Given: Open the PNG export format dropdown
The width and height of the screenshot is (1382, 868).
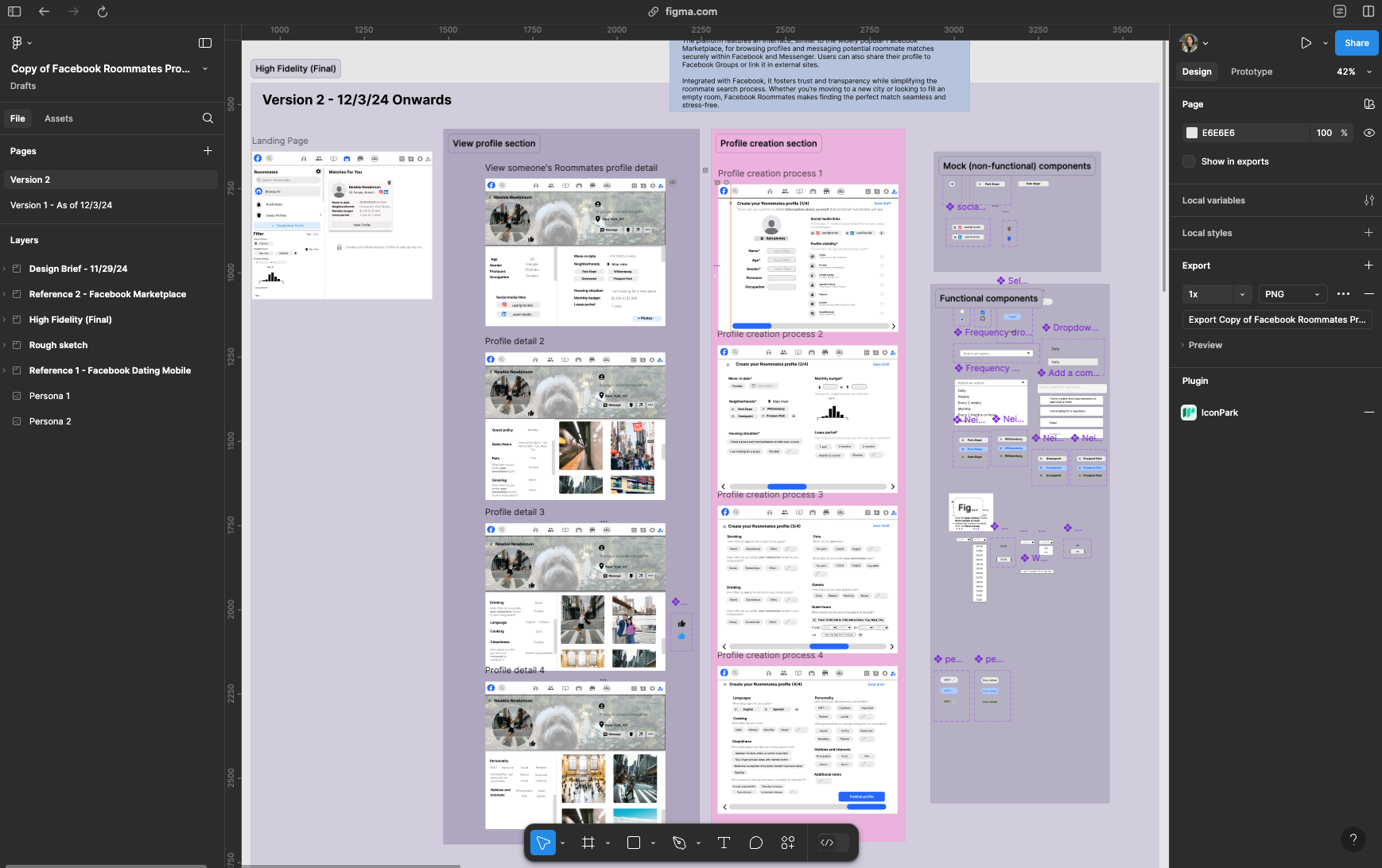Looking at the screenshot, I should [x=1293, y=294].
